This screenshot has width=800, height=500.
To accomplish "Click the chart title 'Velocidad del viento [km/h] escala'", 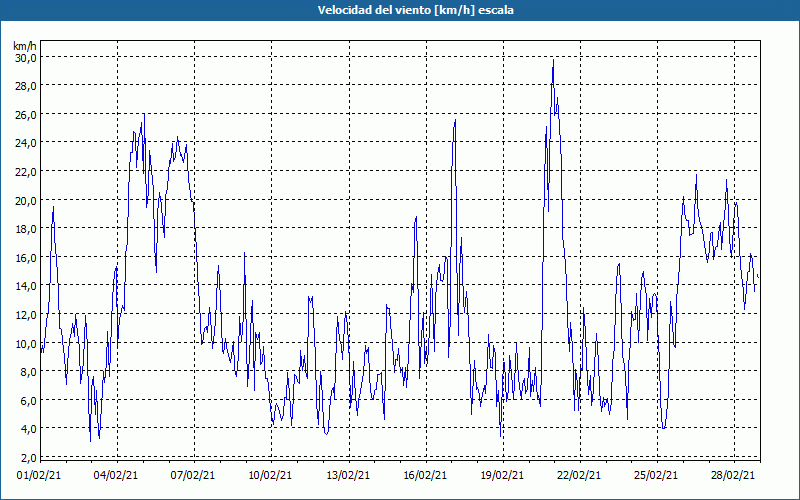I will coord(415,10).
